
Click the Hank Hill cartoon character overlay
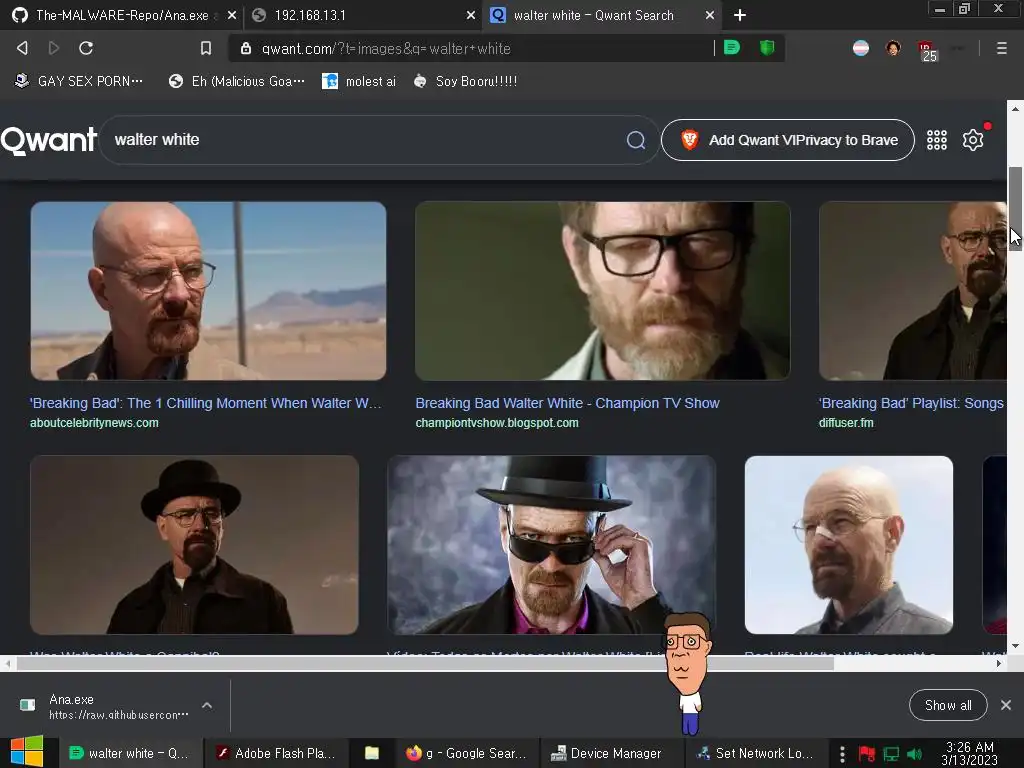click(686, 673)
